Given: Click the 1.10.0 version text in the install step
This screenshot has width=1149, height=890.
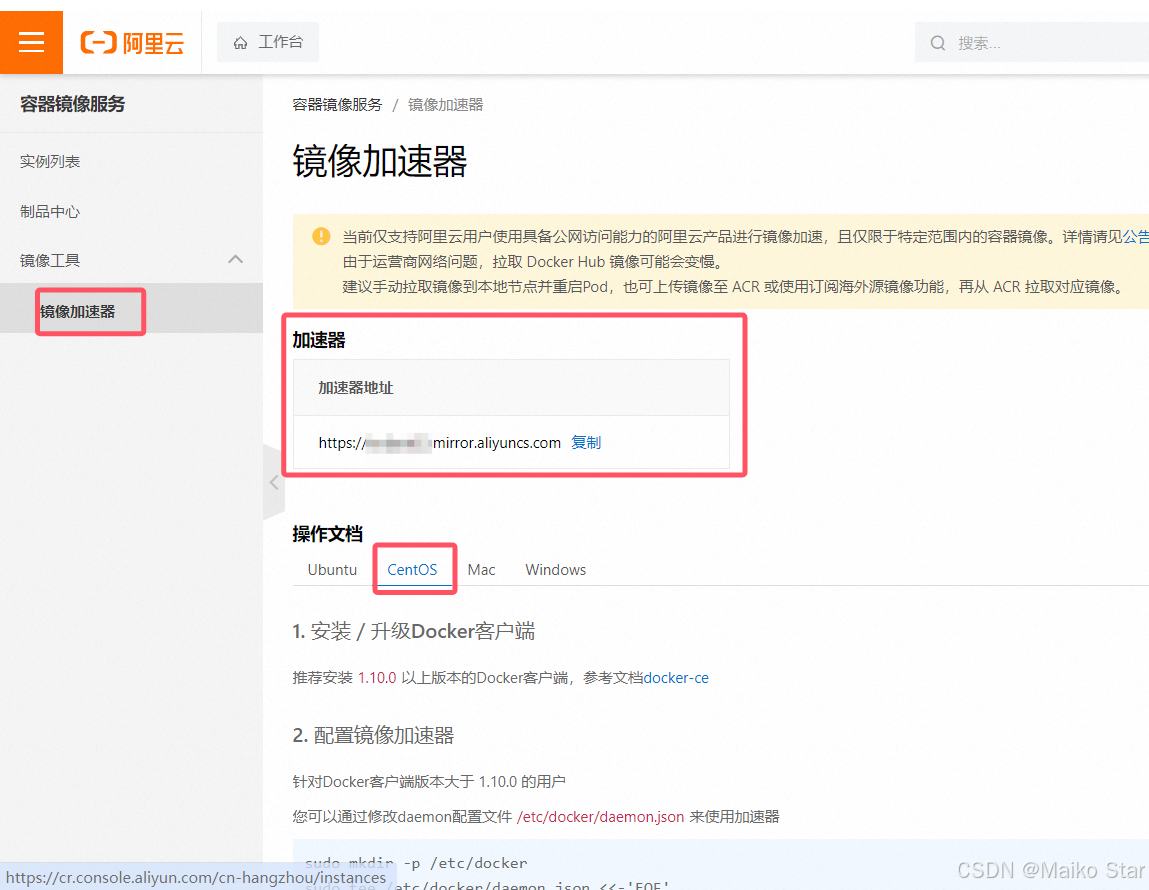Looking at the screenshot, I should pyautogui.click(x=377, y=678).
